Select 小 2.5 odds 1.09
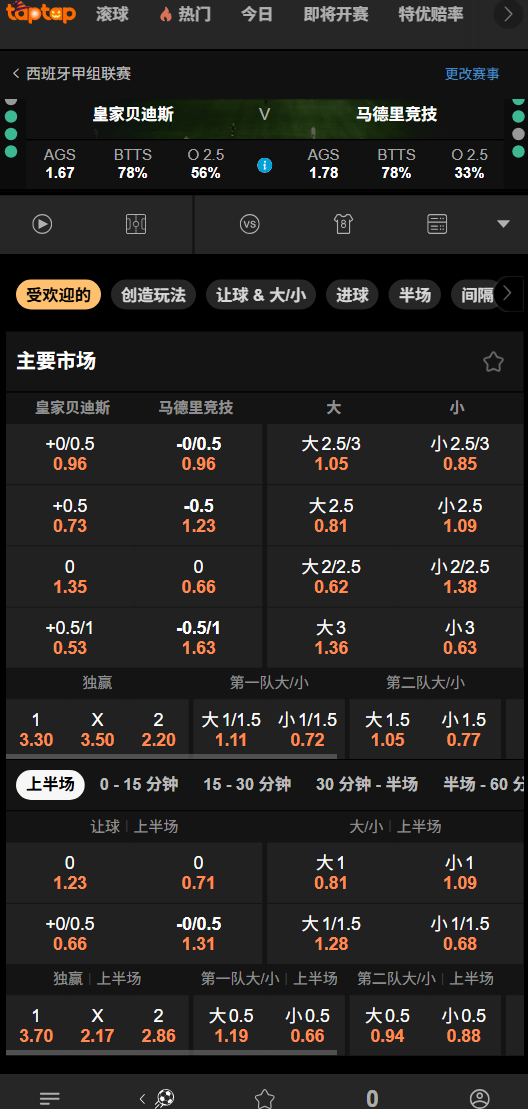 pyautogui.click(x=460, y=516)
